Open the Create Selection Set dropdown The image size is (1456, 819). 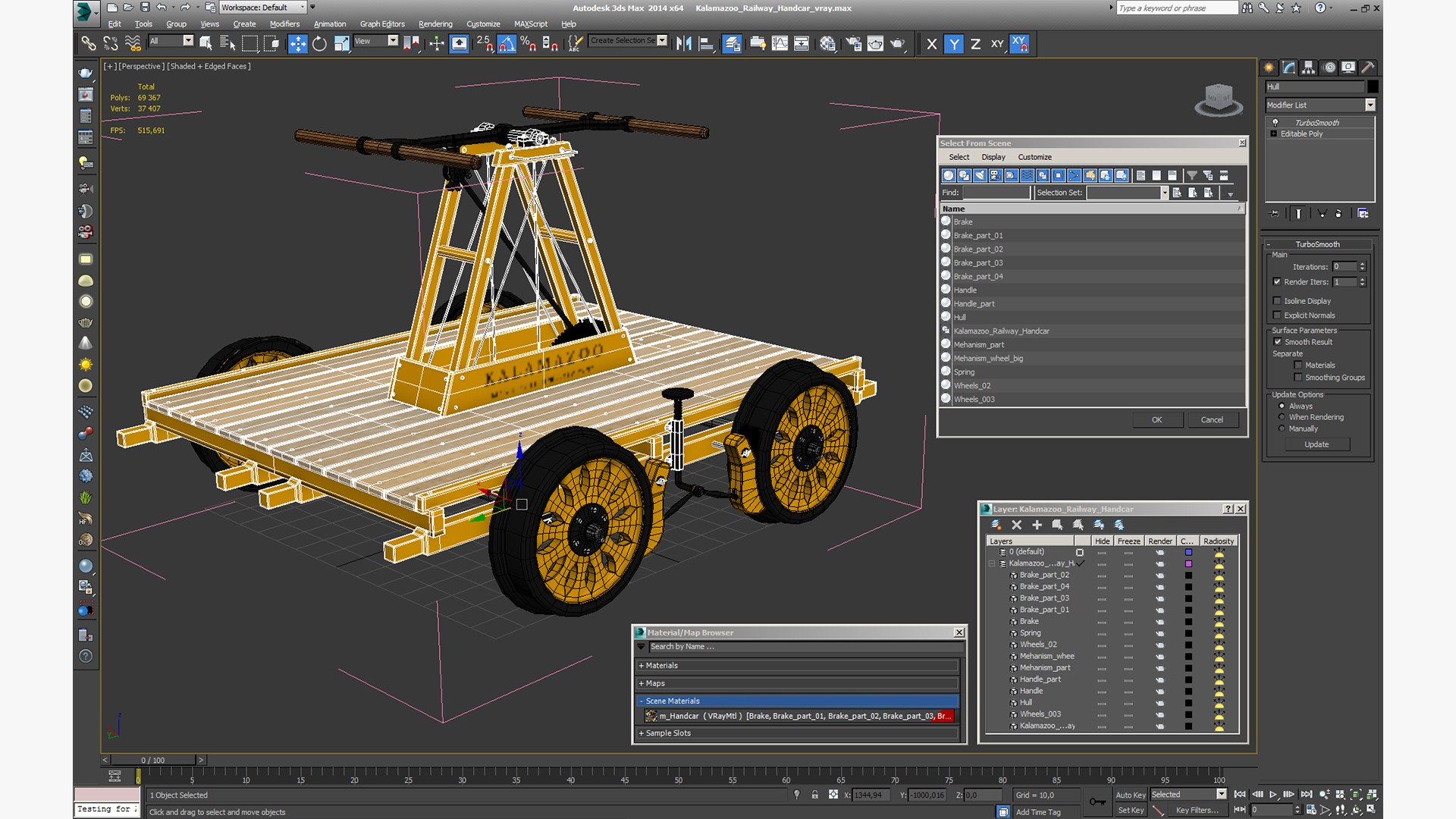[x=629, y=41]
